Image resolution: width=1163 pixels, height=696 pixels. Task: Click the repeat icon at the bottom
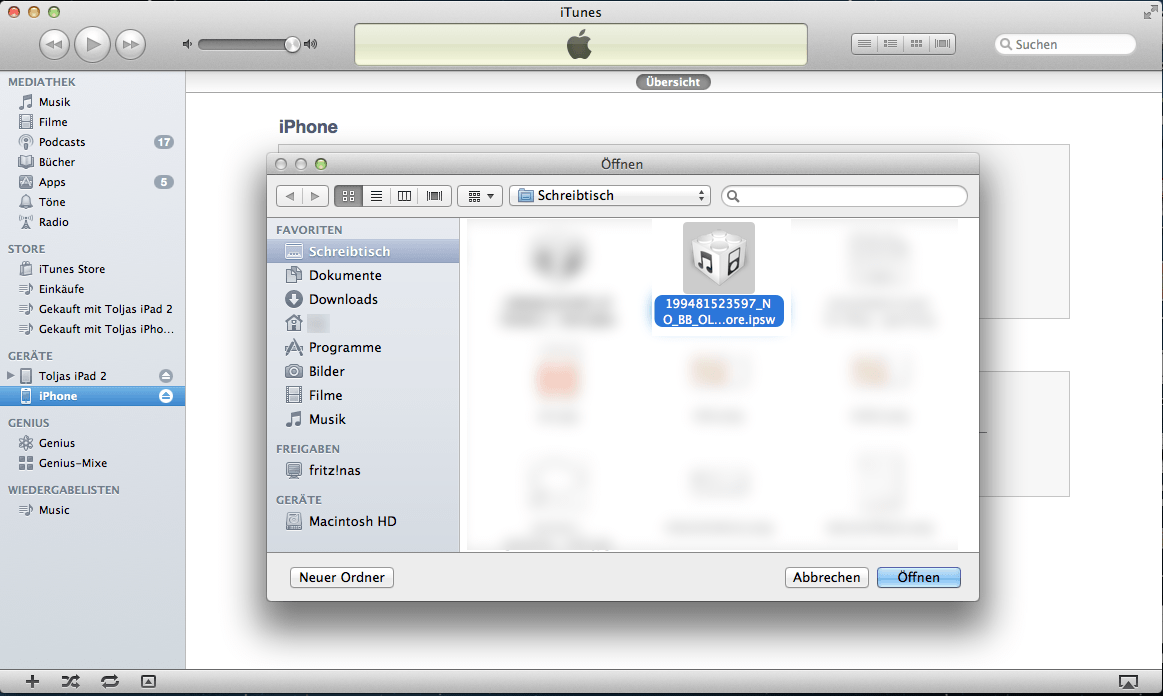[x=109, y=681]
